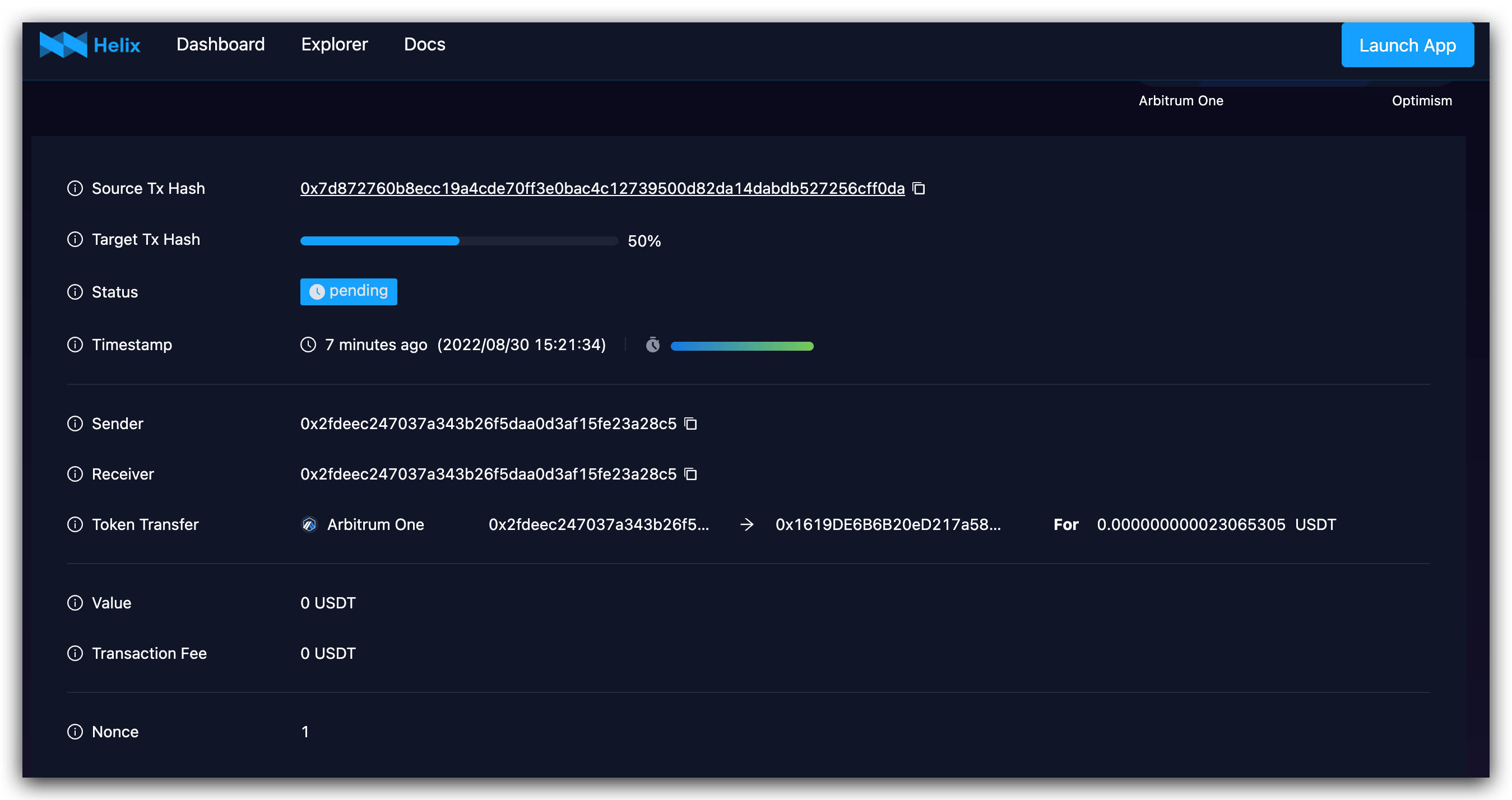Copy the Sender address

point(691,423)
